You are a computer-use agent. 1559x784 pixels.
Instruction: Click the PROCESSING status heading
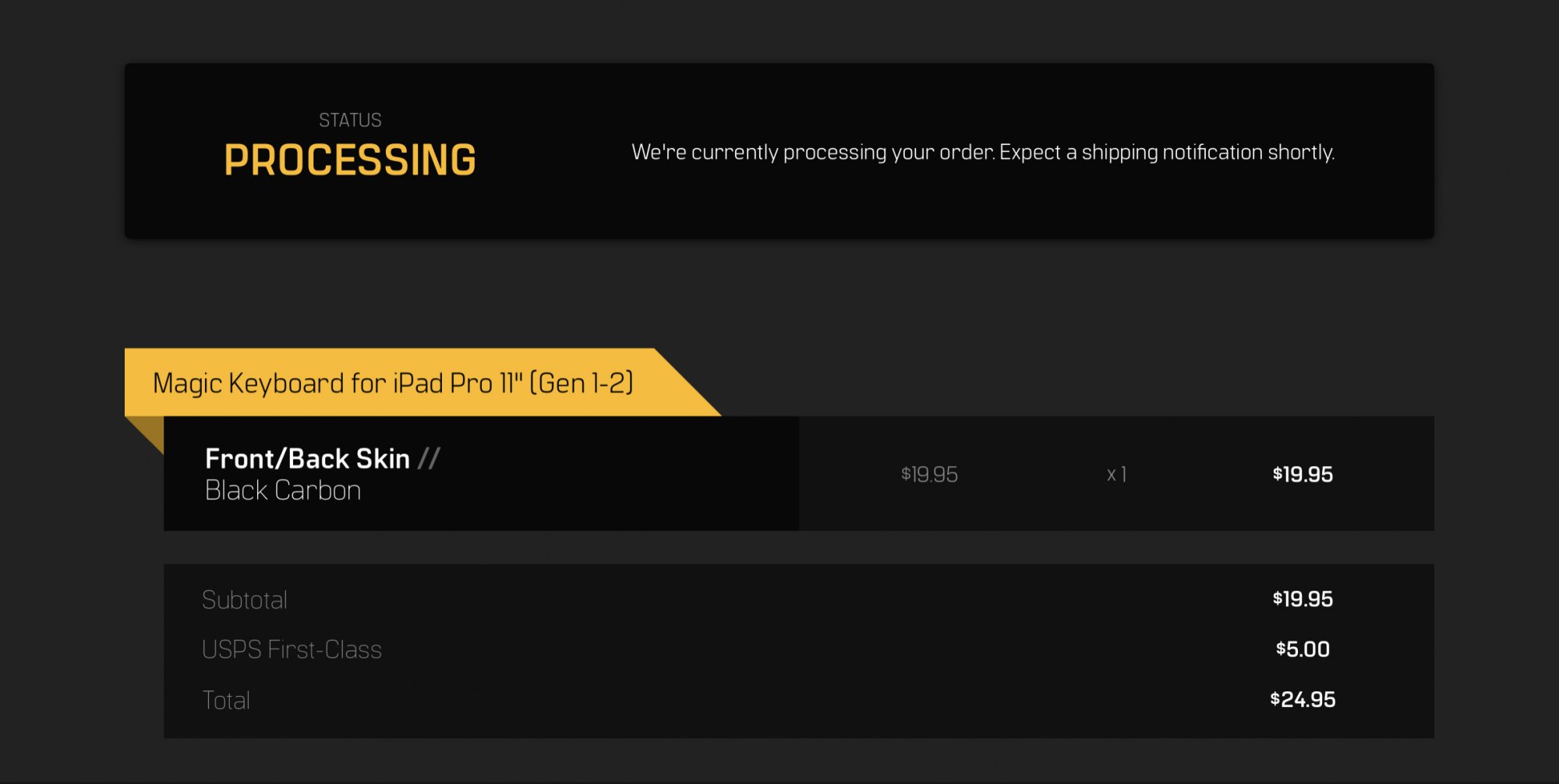coord(350,160)
